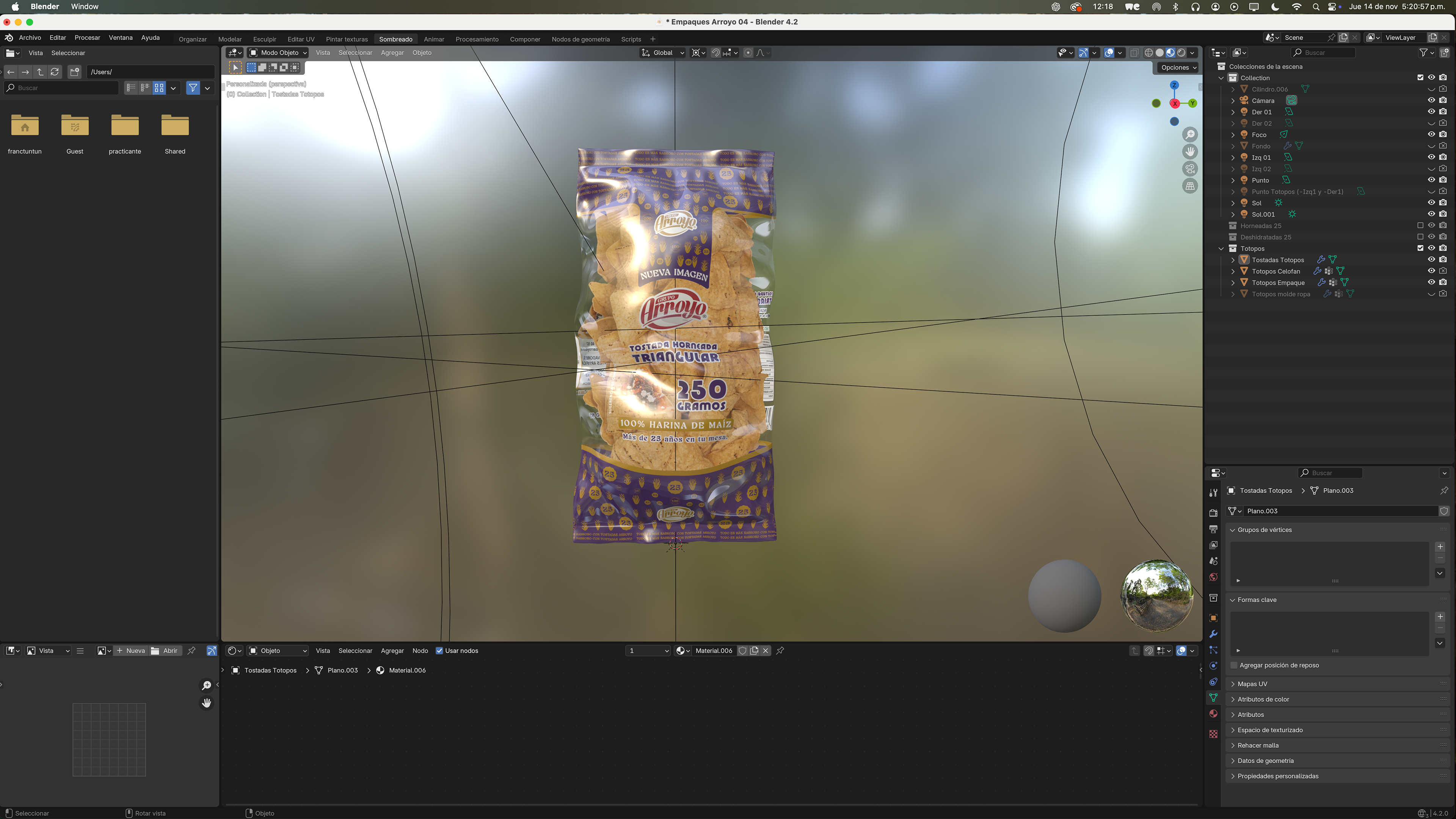Toggle Agregar posición de reposo checkbox
The image size is (1456, 819).
[x=1234, y=665]
